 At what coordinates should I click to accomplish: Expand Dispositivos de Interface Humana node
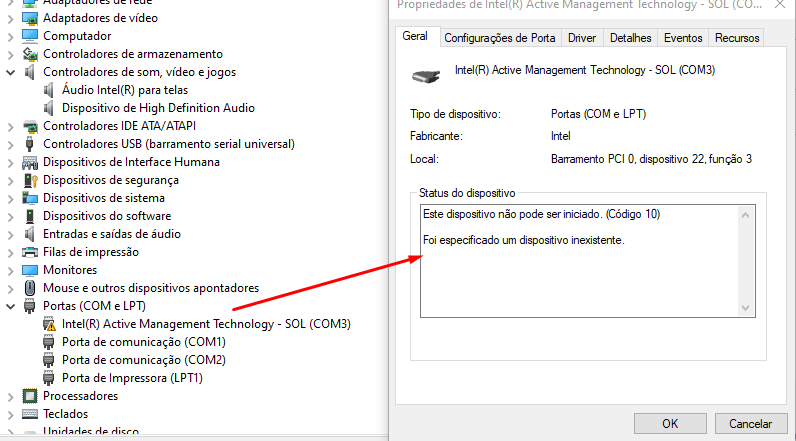(x=10, y=163)
